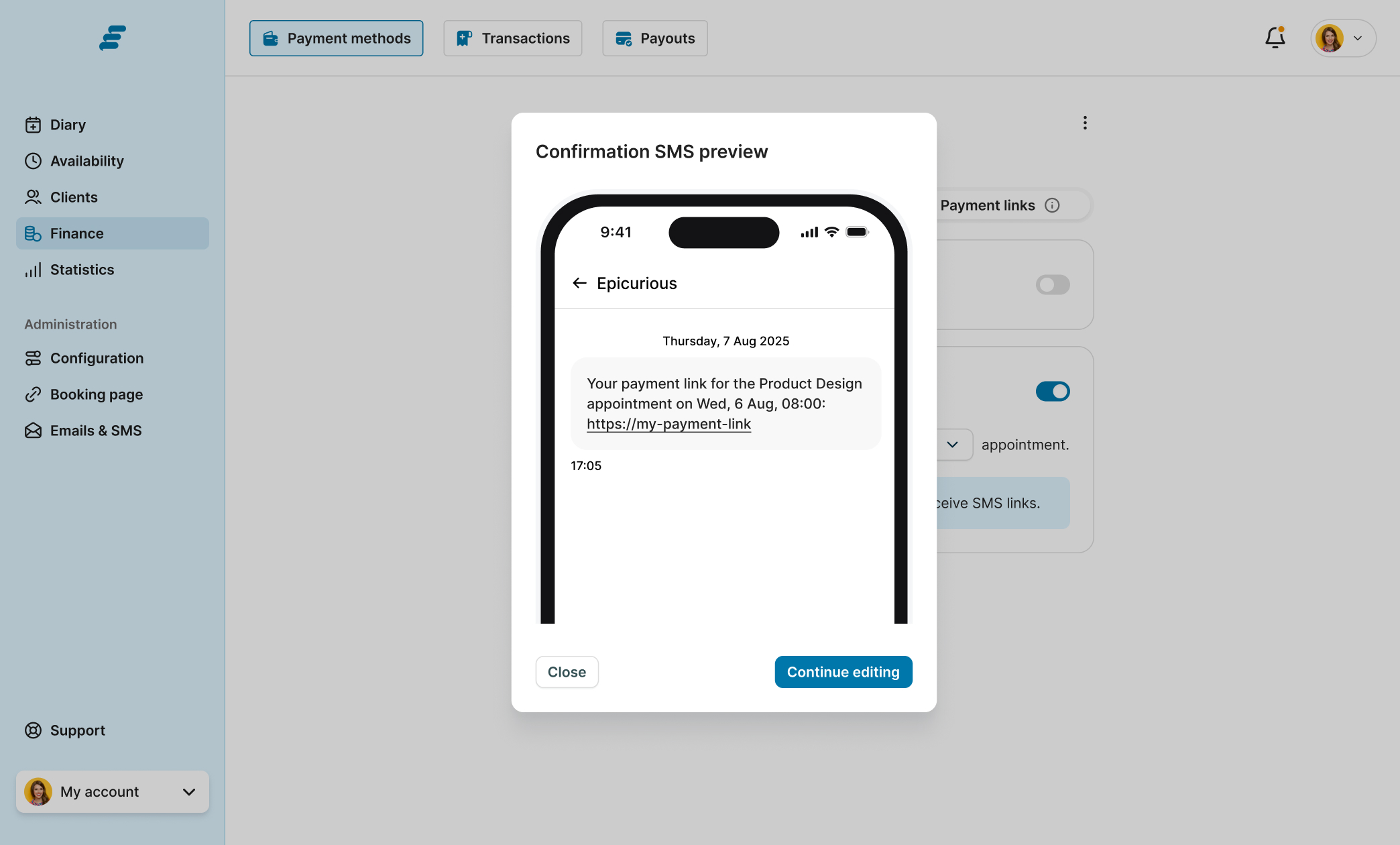Viewport: 1400px width, 845px height.
Task: Open the three-dot options menu
Action: [x=1085, y=123]
